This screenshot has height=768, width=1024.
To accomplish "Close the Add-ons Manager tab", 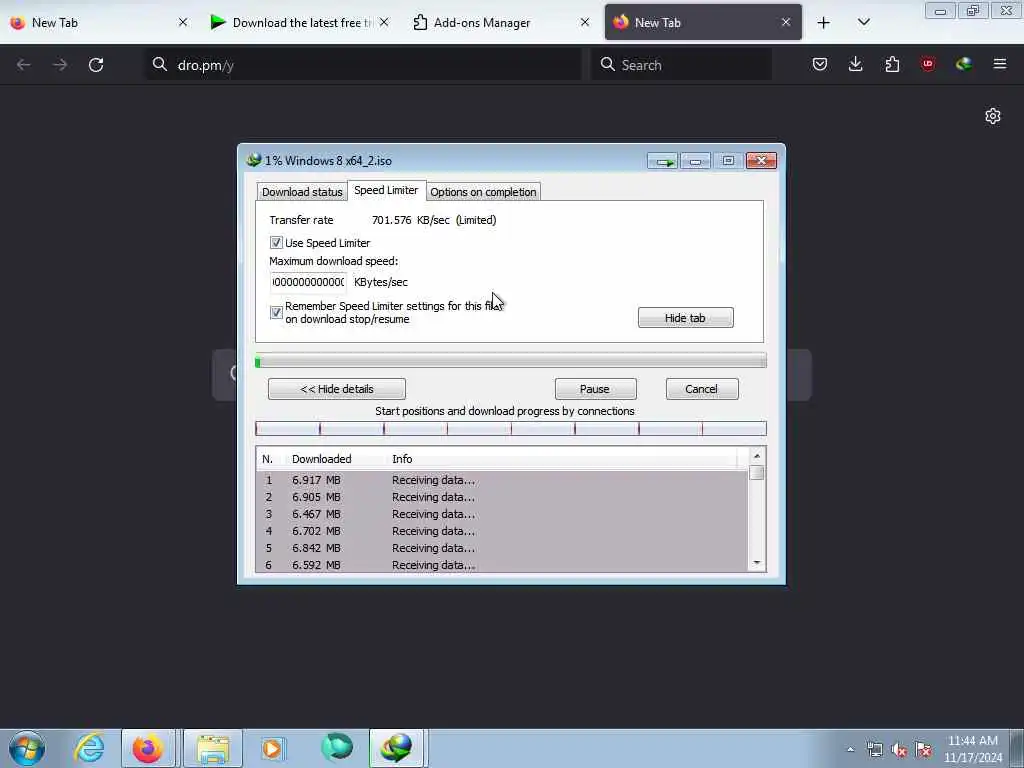I will 585,22.
